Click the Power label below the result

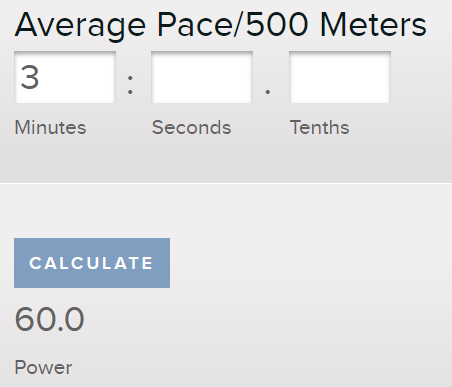[x=43, y=367]
